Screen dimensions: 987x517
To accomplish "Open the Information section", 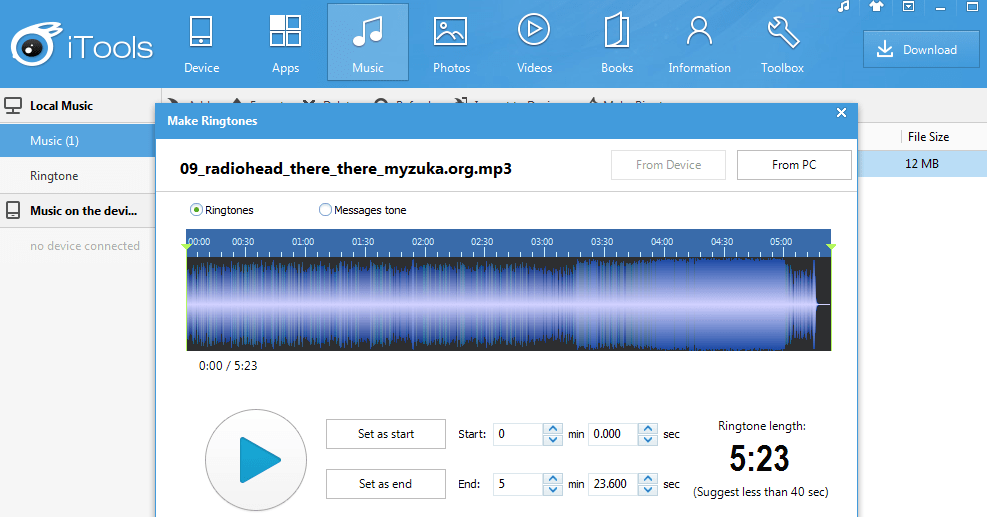I will pos(699,43).
